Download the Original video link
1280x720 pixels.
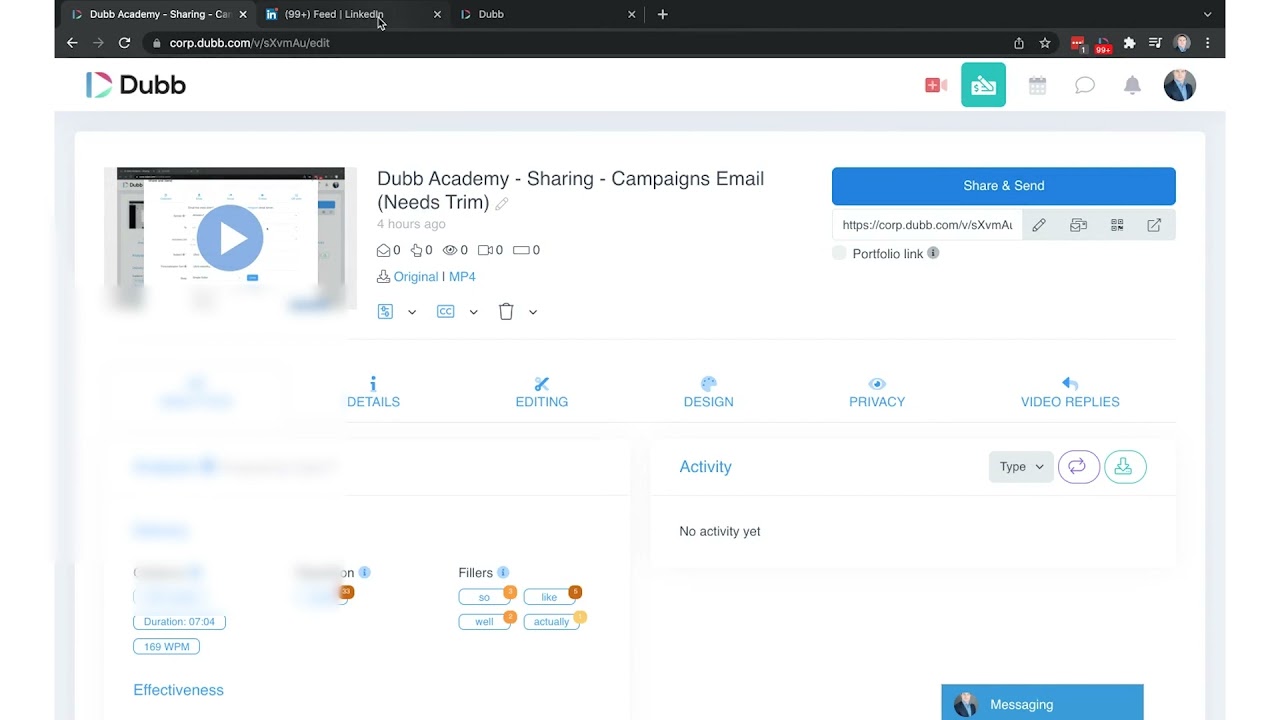[415, 276]
